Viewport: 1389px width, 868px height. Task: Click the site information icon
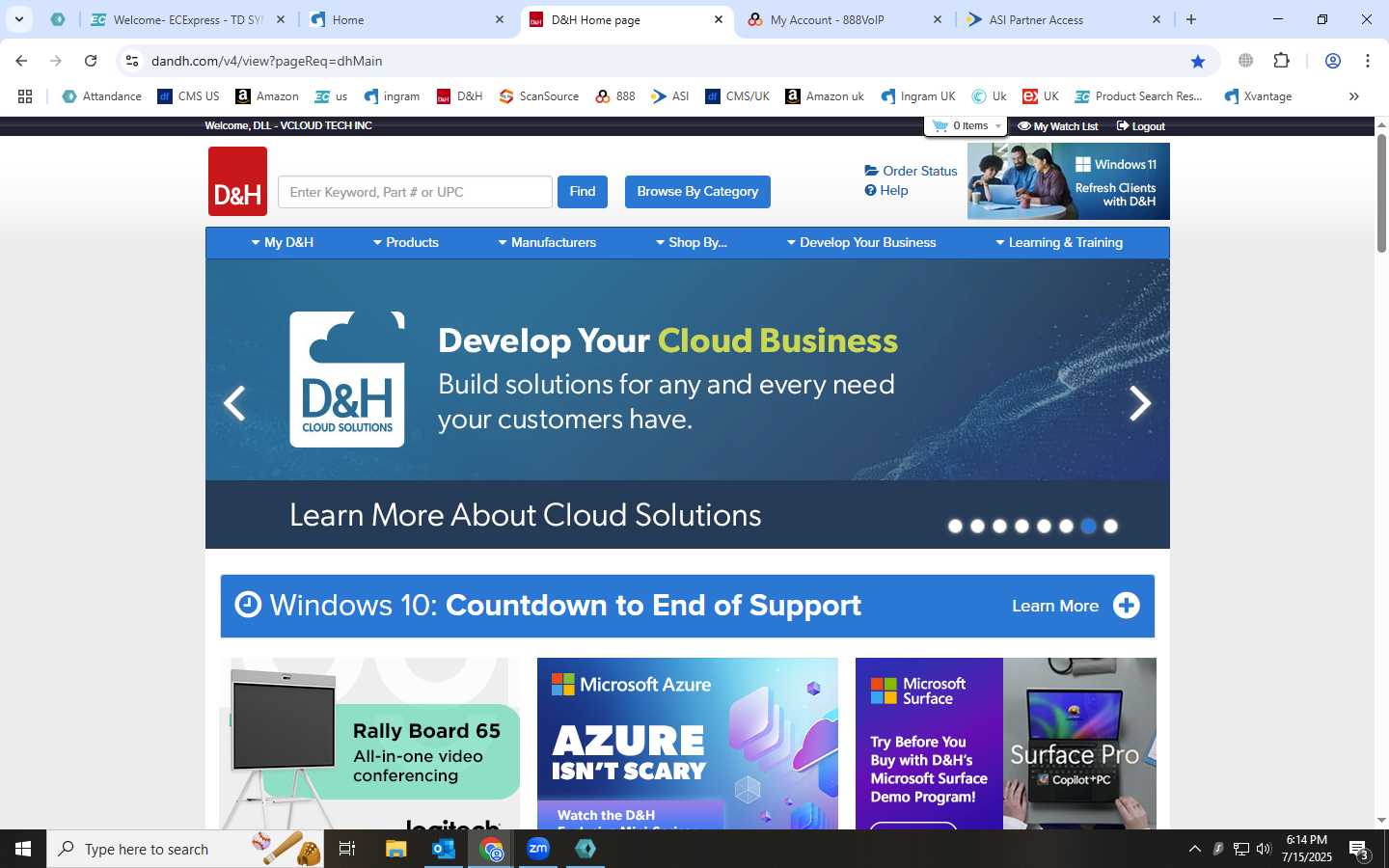point(132,61)
